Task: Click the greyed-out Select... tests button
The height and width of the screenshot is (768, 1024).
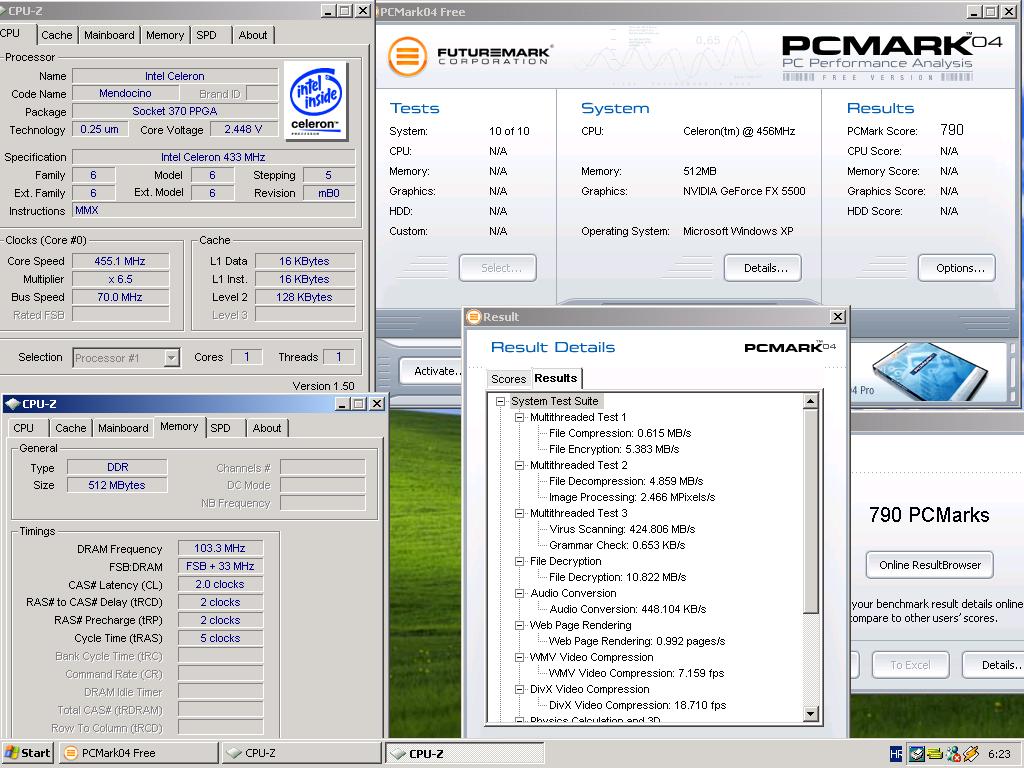Action: click(498, 268)
